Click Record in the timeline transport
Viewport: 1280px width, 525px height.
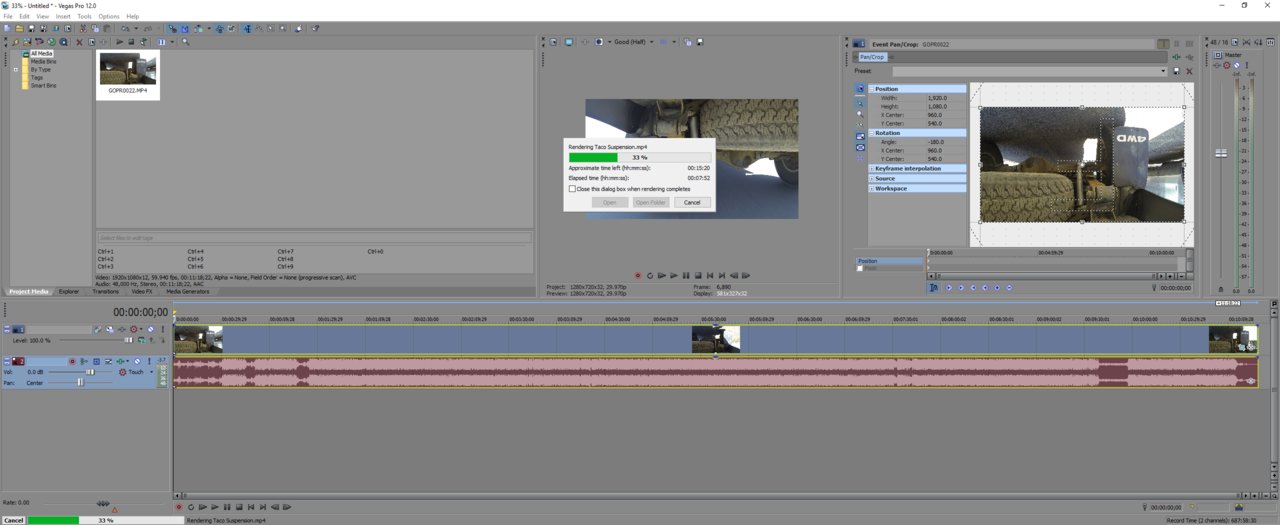(179, 507)
